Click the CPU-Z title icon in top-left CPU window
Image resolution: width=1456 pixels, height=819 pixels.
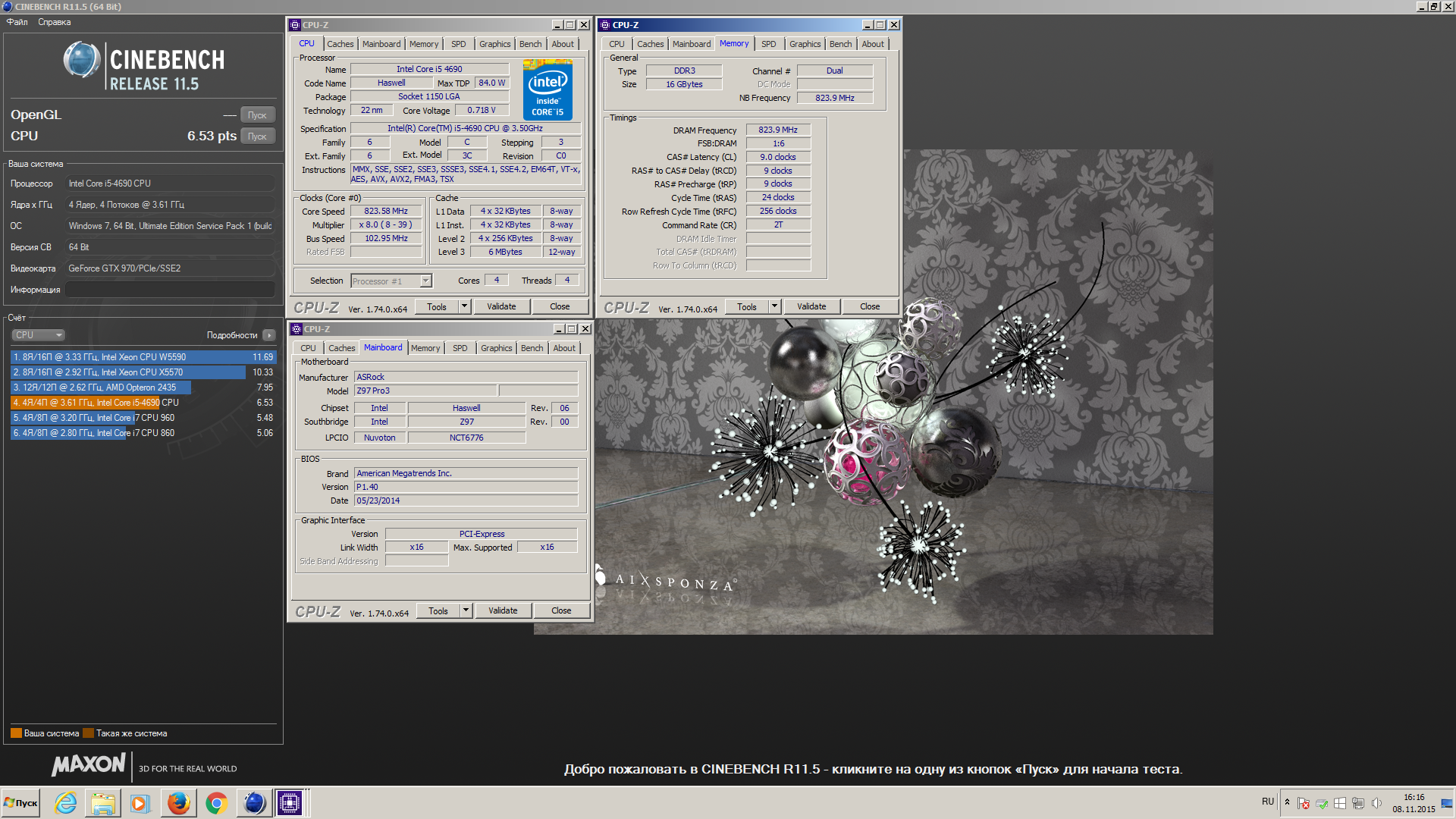click(x=295, y=25)
